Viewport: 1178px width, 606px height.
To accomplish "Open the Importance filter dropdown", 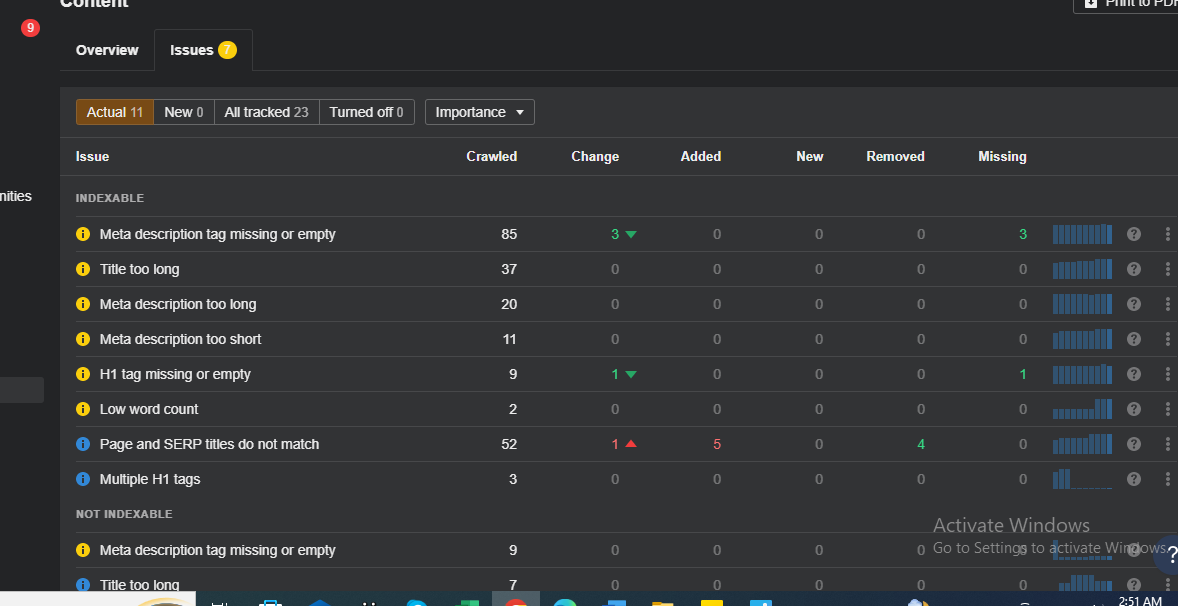I will coord(479,112).
